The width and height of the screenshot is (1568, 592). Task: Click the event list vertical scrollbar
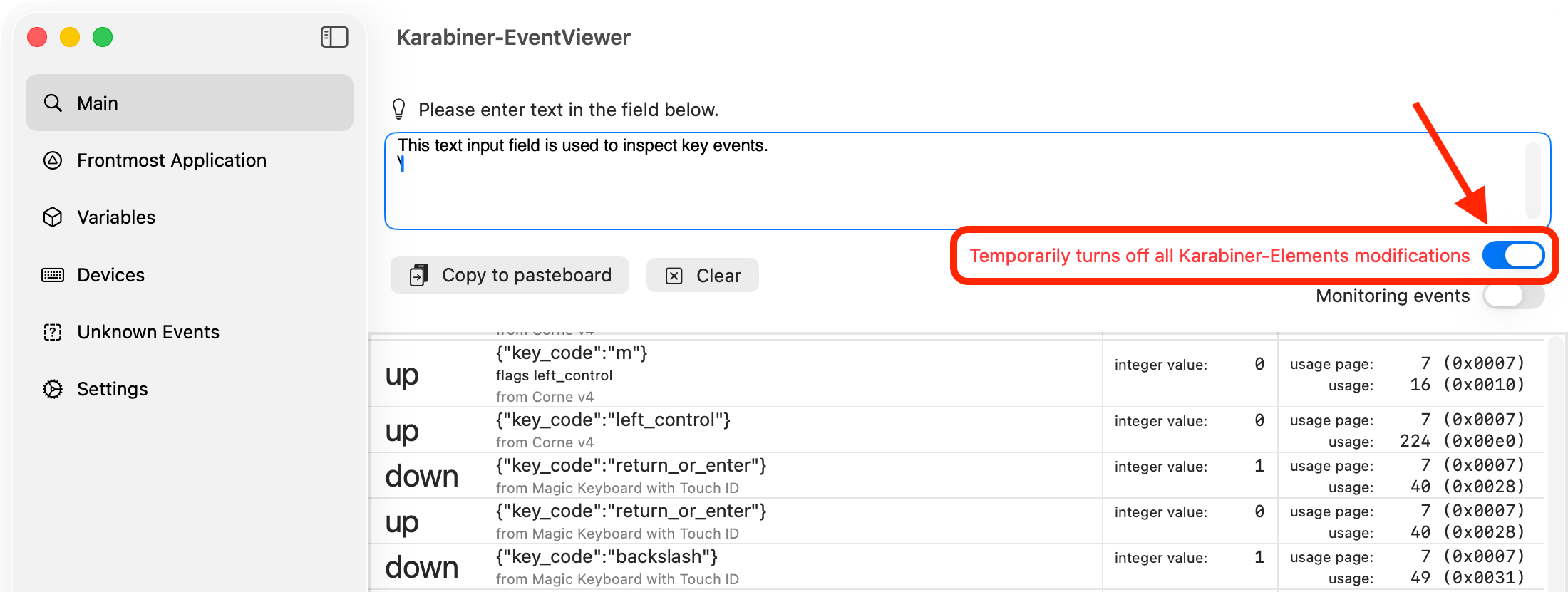point(1556,463)
